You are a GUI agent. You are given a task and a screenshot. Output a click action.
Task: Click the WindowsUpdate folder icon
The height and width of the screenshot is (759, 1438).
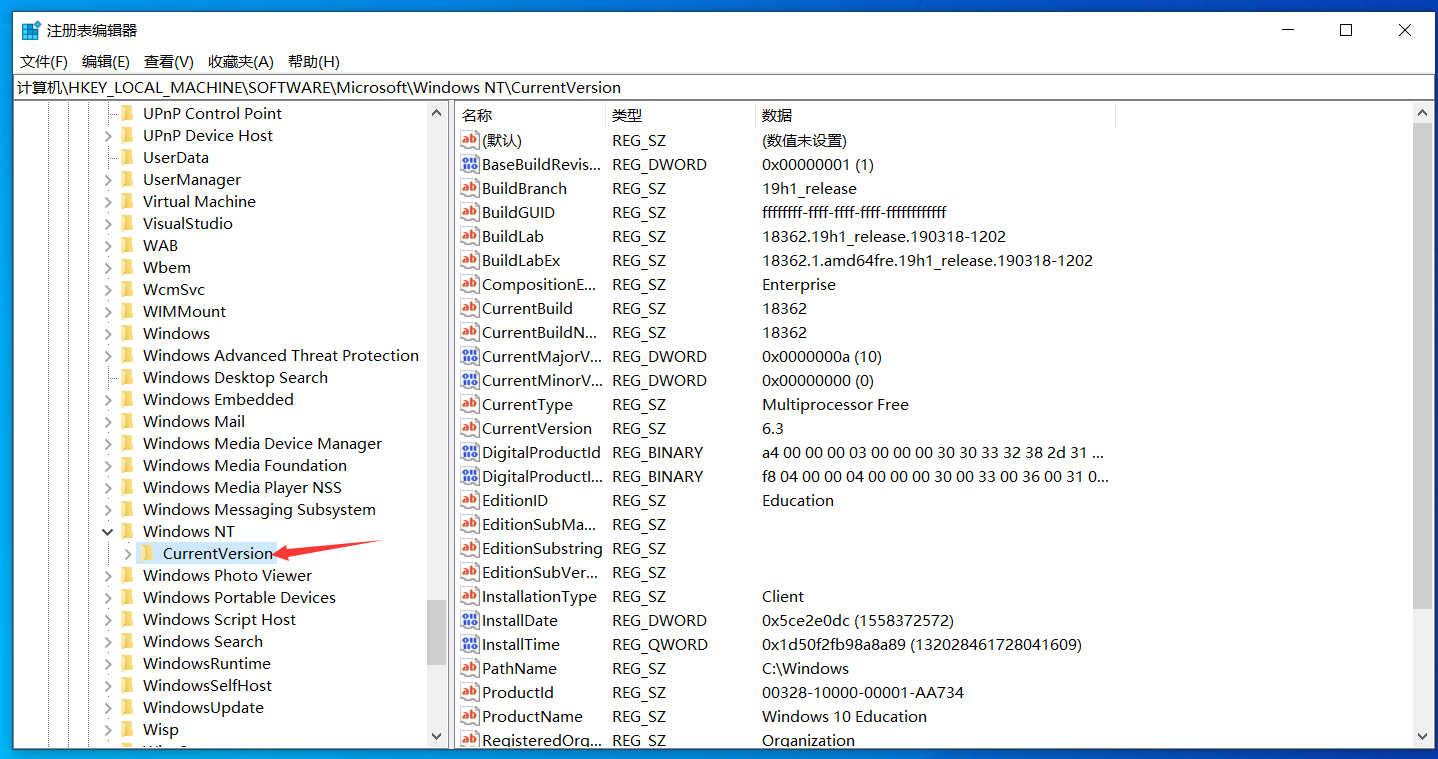127,707
